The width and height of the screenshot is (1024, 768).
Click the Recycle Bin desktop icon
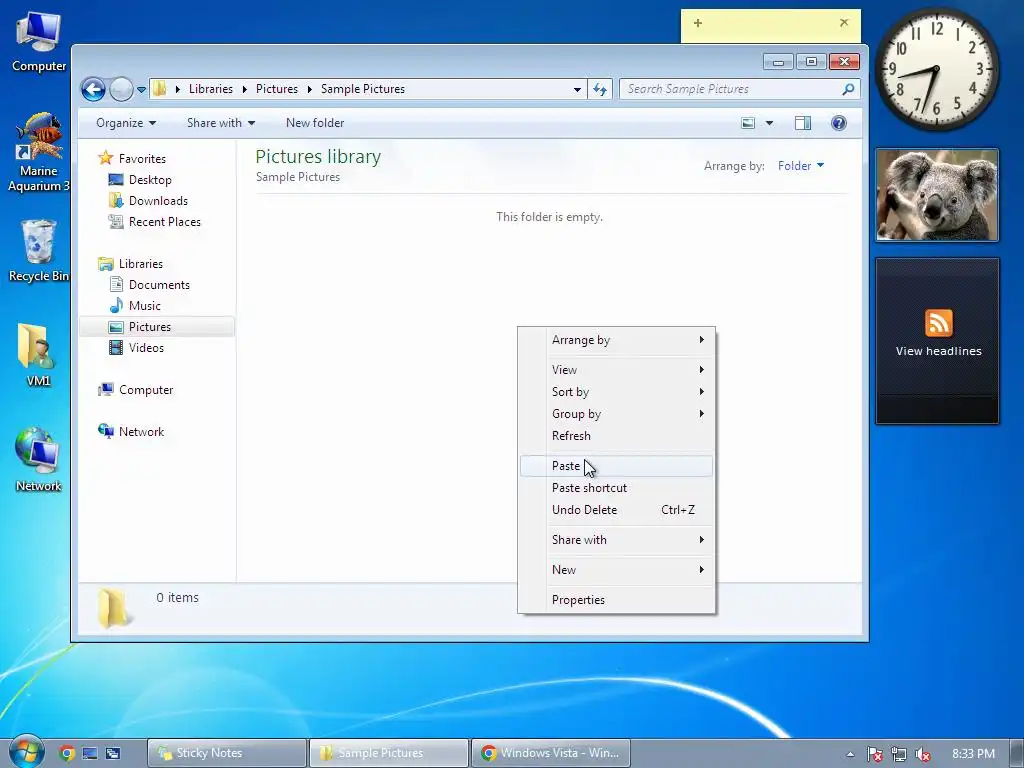(x=39, y=251)
